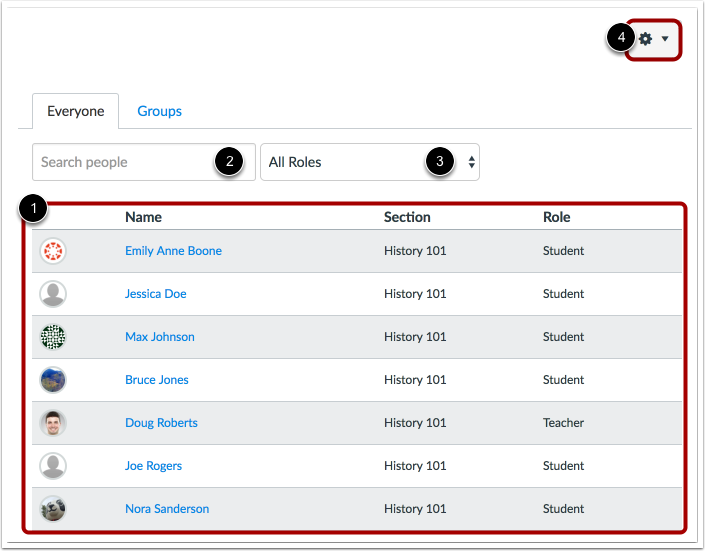Click Nora Sanderson's panda avatar

tap(53, 509)
